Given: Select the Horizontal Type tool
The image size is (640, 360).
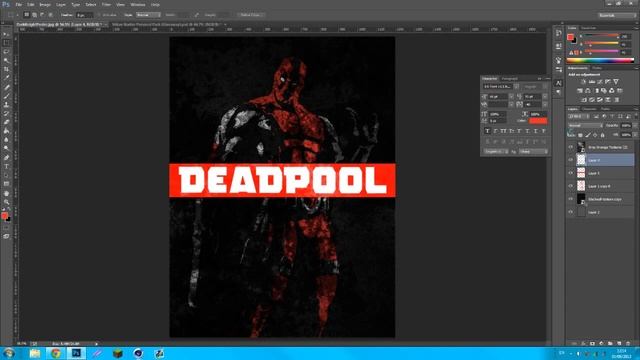Looking at the screenshot, I should 6,166.
